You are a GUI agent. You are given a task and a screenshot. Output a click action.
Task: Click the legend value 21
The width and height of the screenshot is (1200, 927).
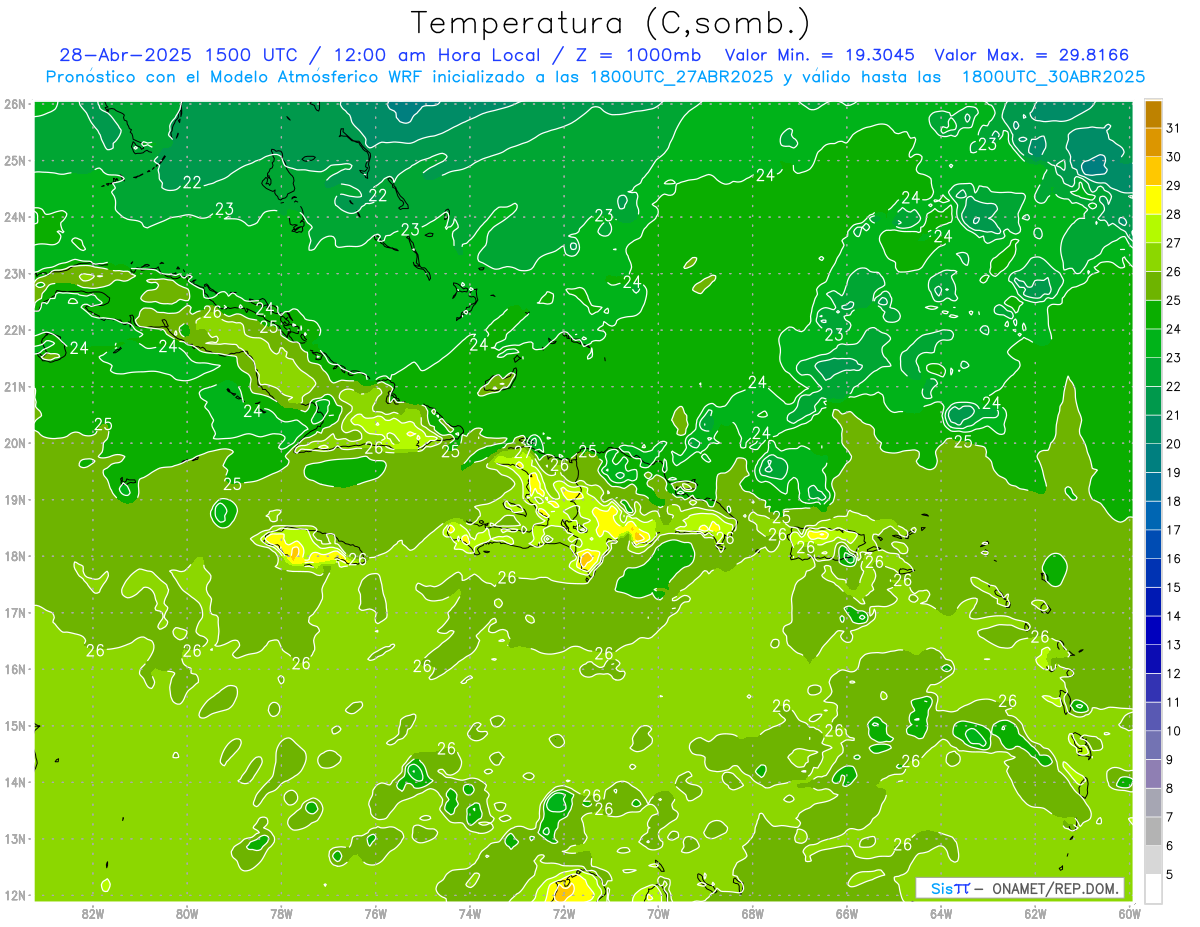click(x=1174, y=415)
